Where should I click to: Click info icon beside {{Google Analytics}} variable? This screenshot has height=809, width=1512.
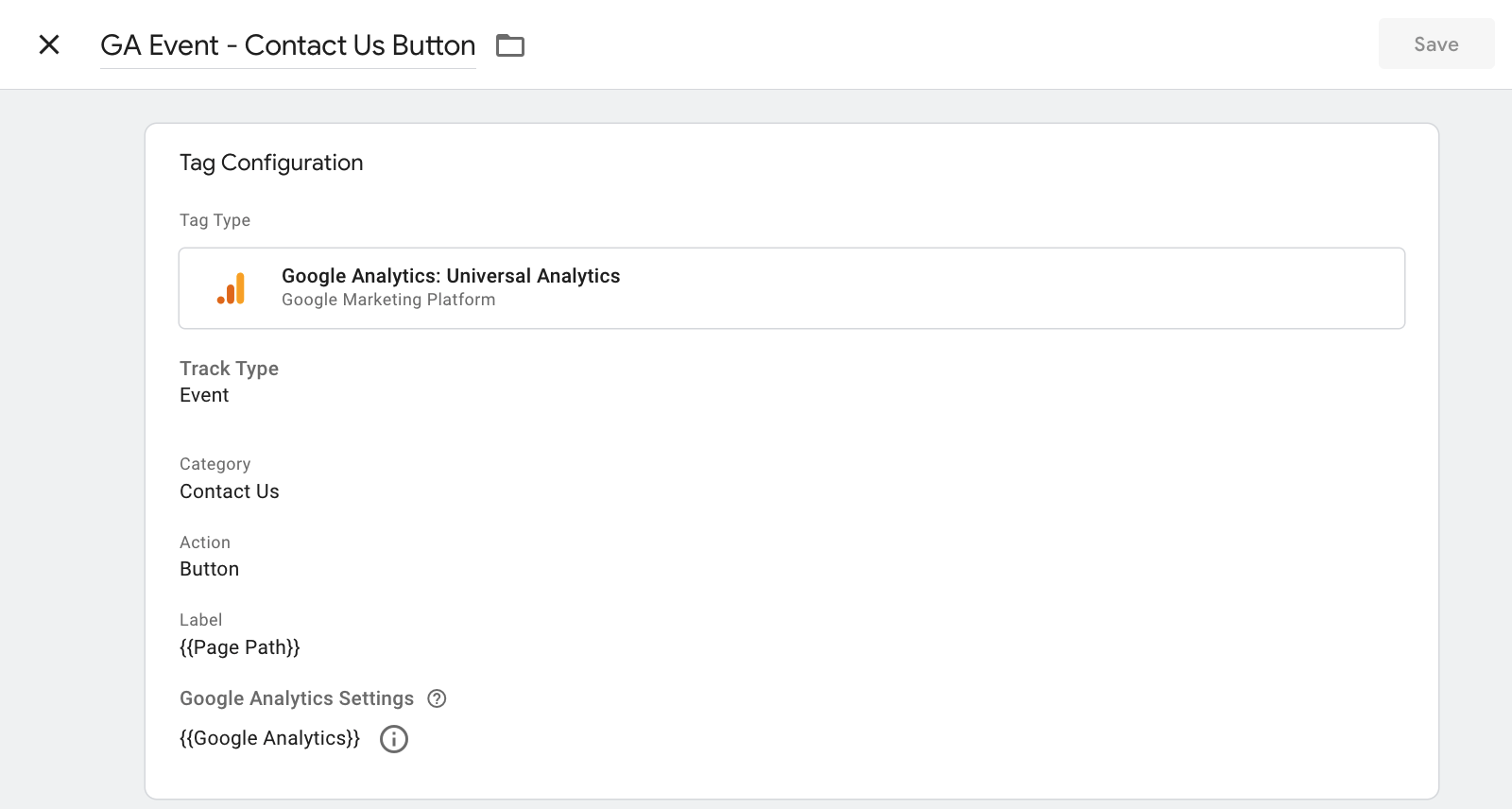394,739
